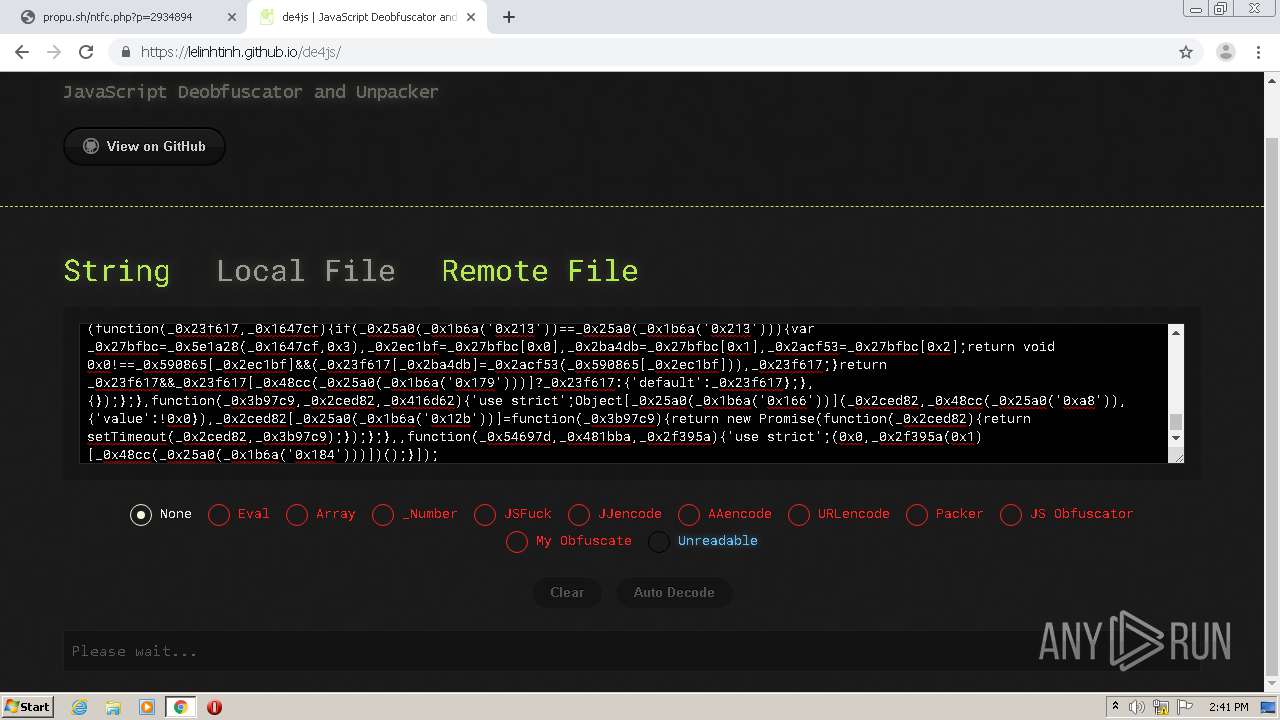Go forward in browser history
This screenshot has height=720, width=1280.
tap(54, 52)
